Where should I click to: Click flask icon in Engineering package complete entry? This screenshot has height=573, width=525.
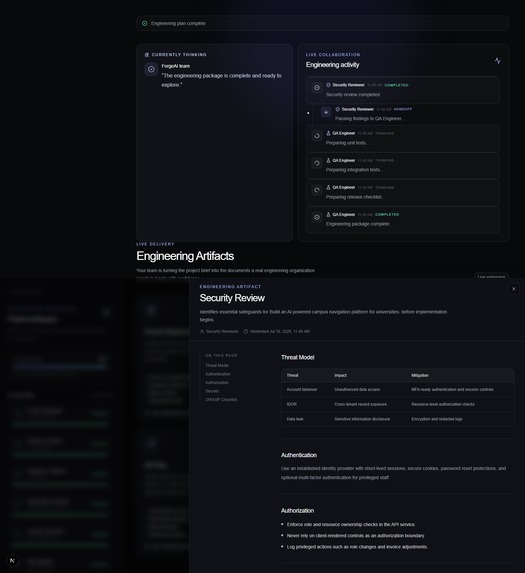328,214
